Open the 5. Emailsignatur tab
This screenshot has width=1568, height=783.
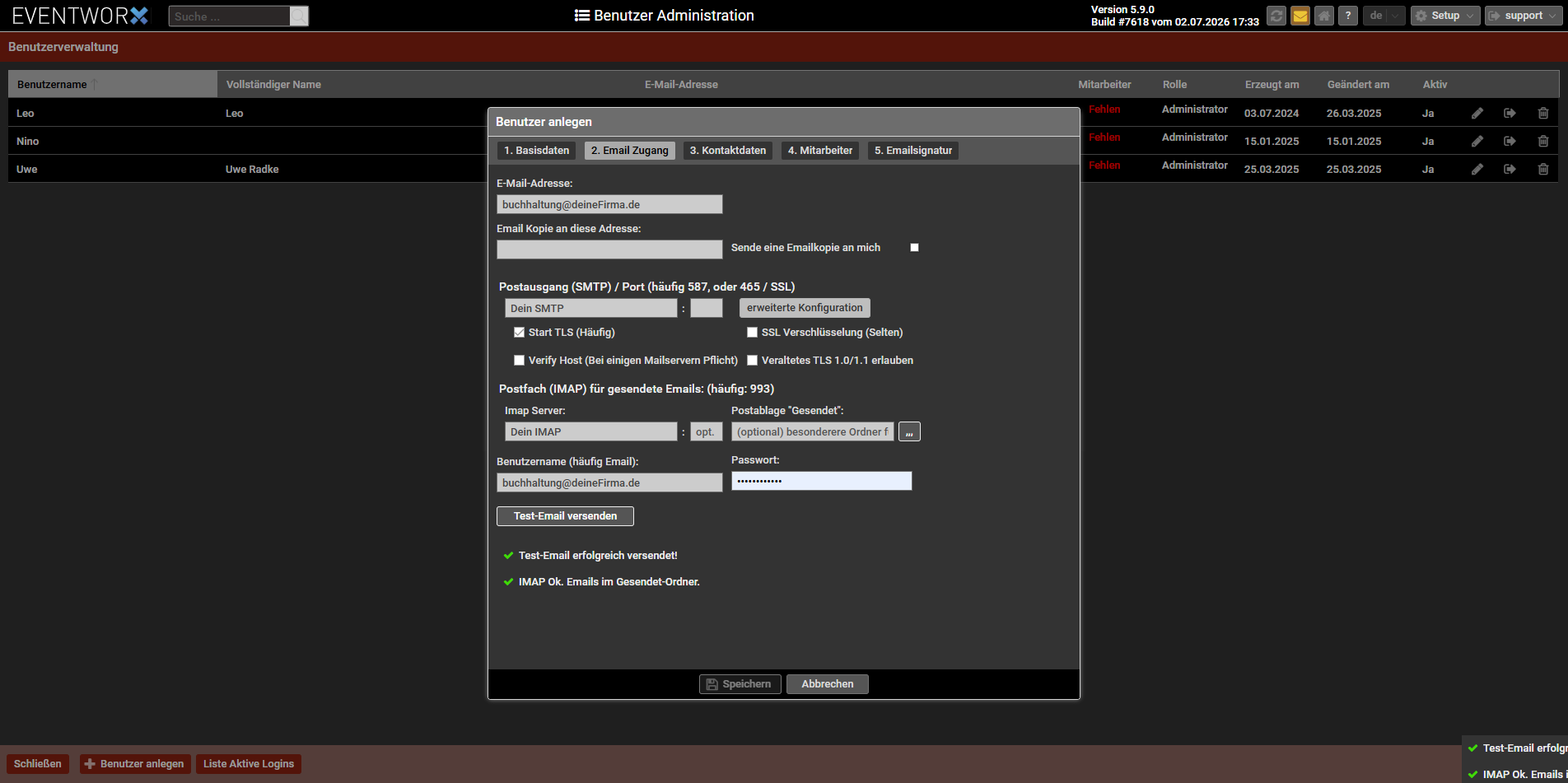pos(913,151)
